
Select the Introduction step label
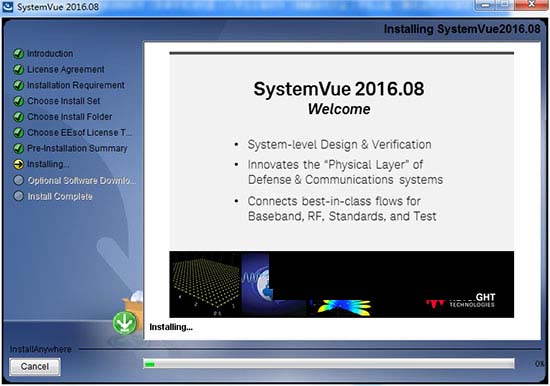point(50,54)
